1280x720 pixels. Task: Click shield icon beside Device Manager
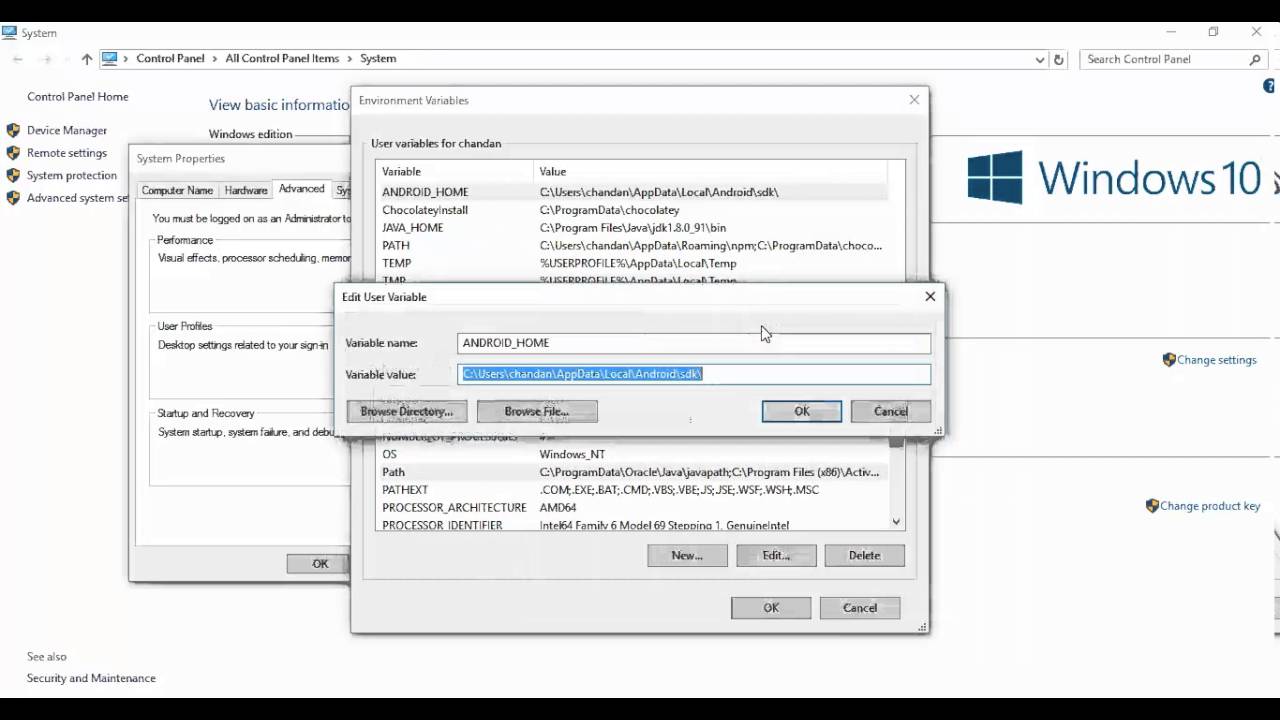point(13,130)
